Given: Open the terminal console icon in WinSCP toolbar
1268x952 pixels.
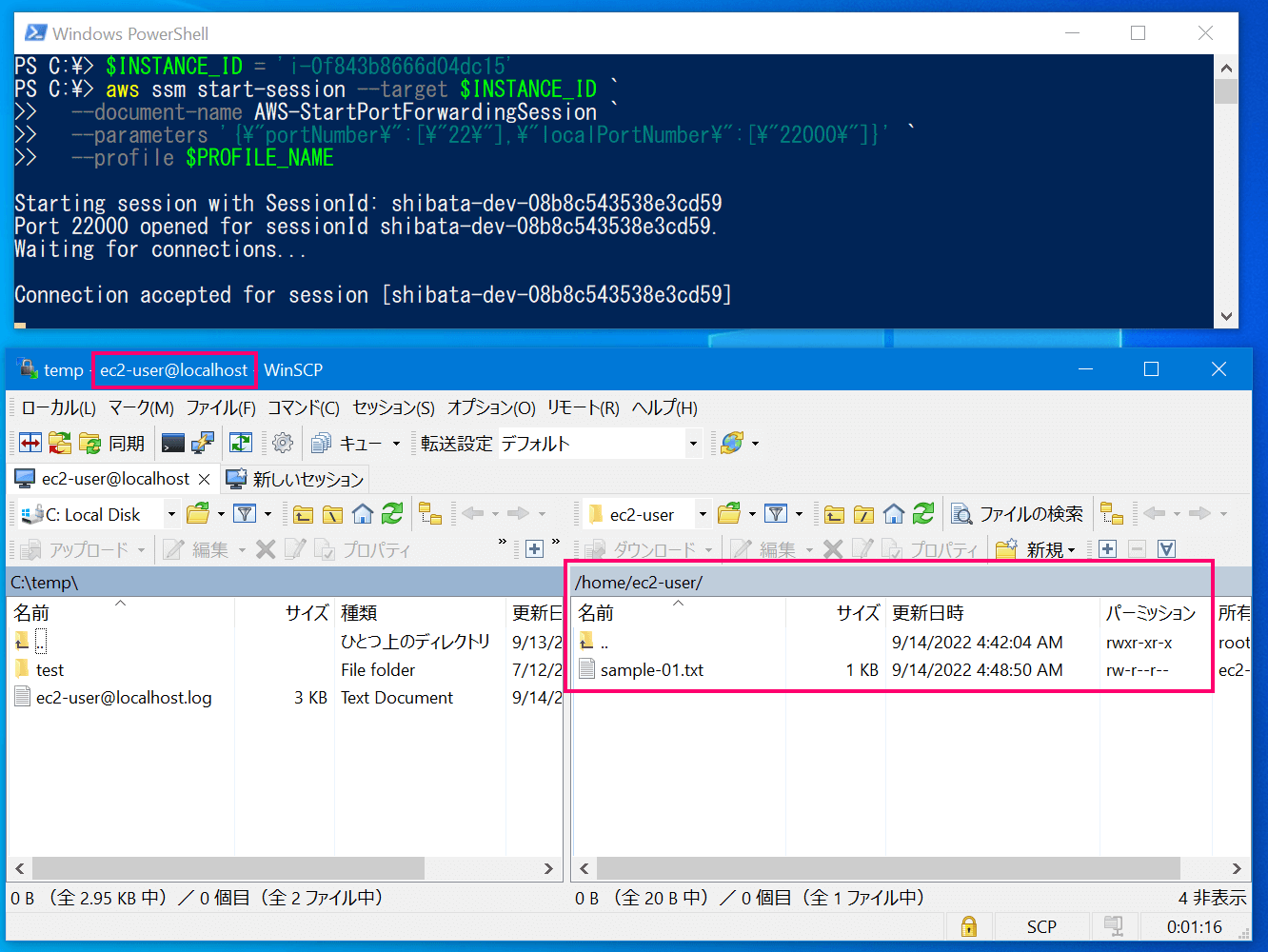Looking at the screenshot, I should [173, 443].
